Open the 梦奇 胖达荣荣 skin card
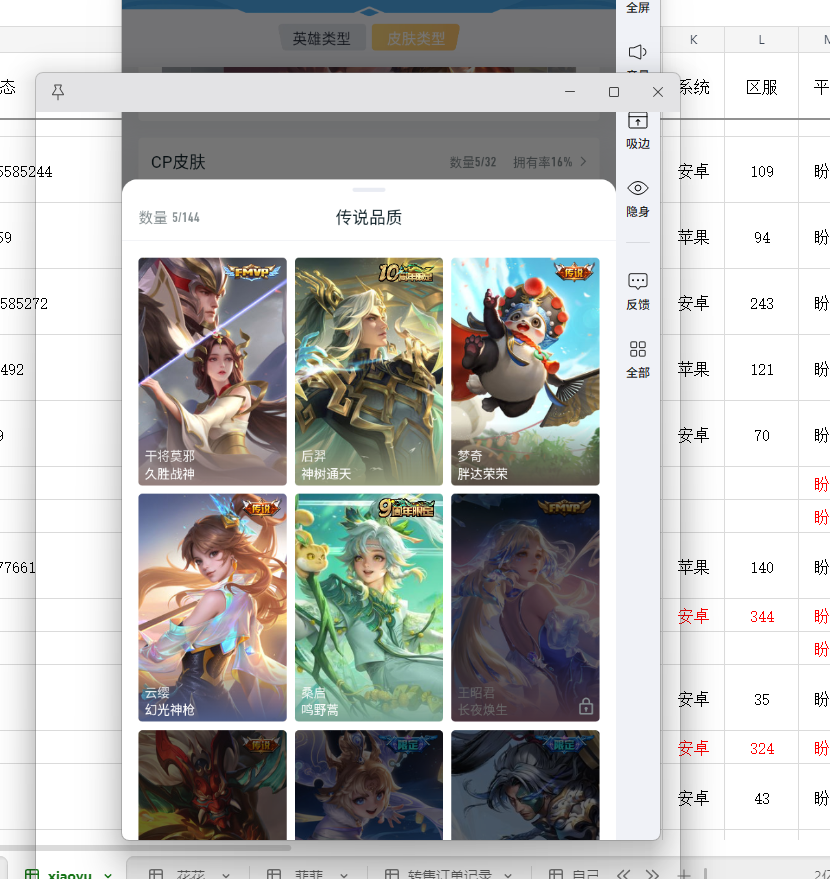This screenshot has height=879, width=830. [x=525, y=371]
